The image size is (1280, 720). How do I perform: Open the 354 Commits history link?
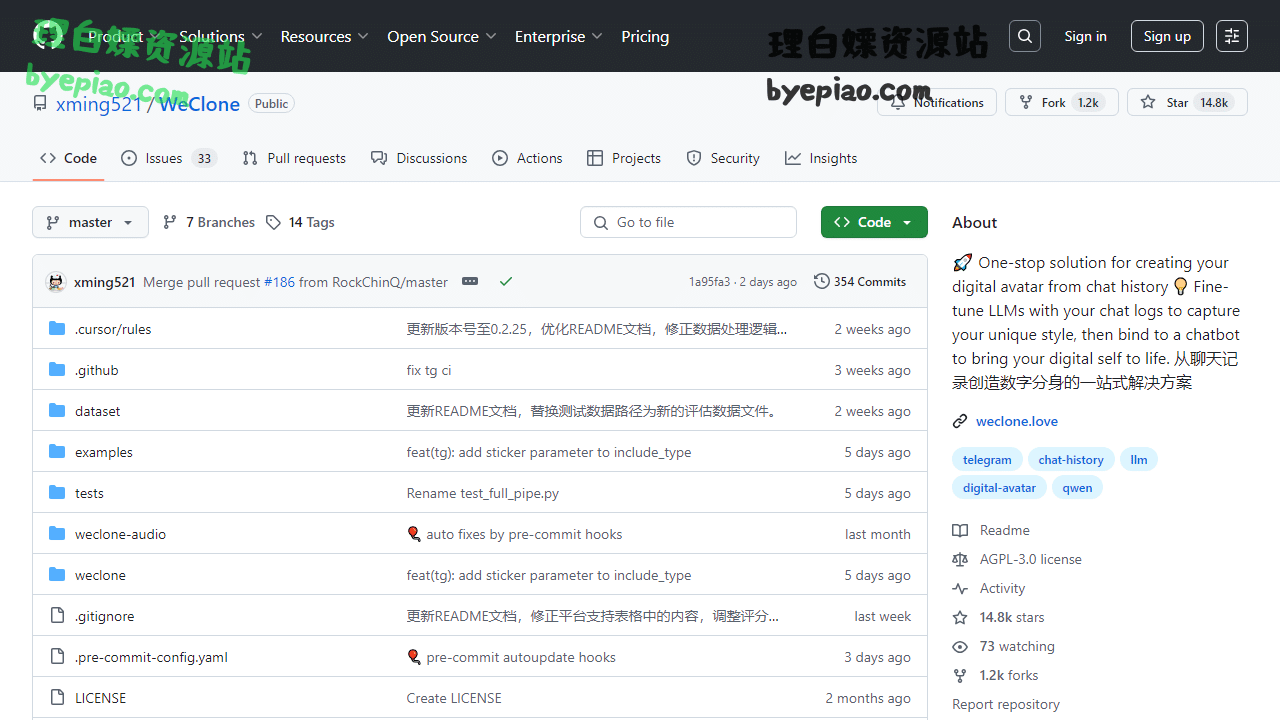(860, 282)
